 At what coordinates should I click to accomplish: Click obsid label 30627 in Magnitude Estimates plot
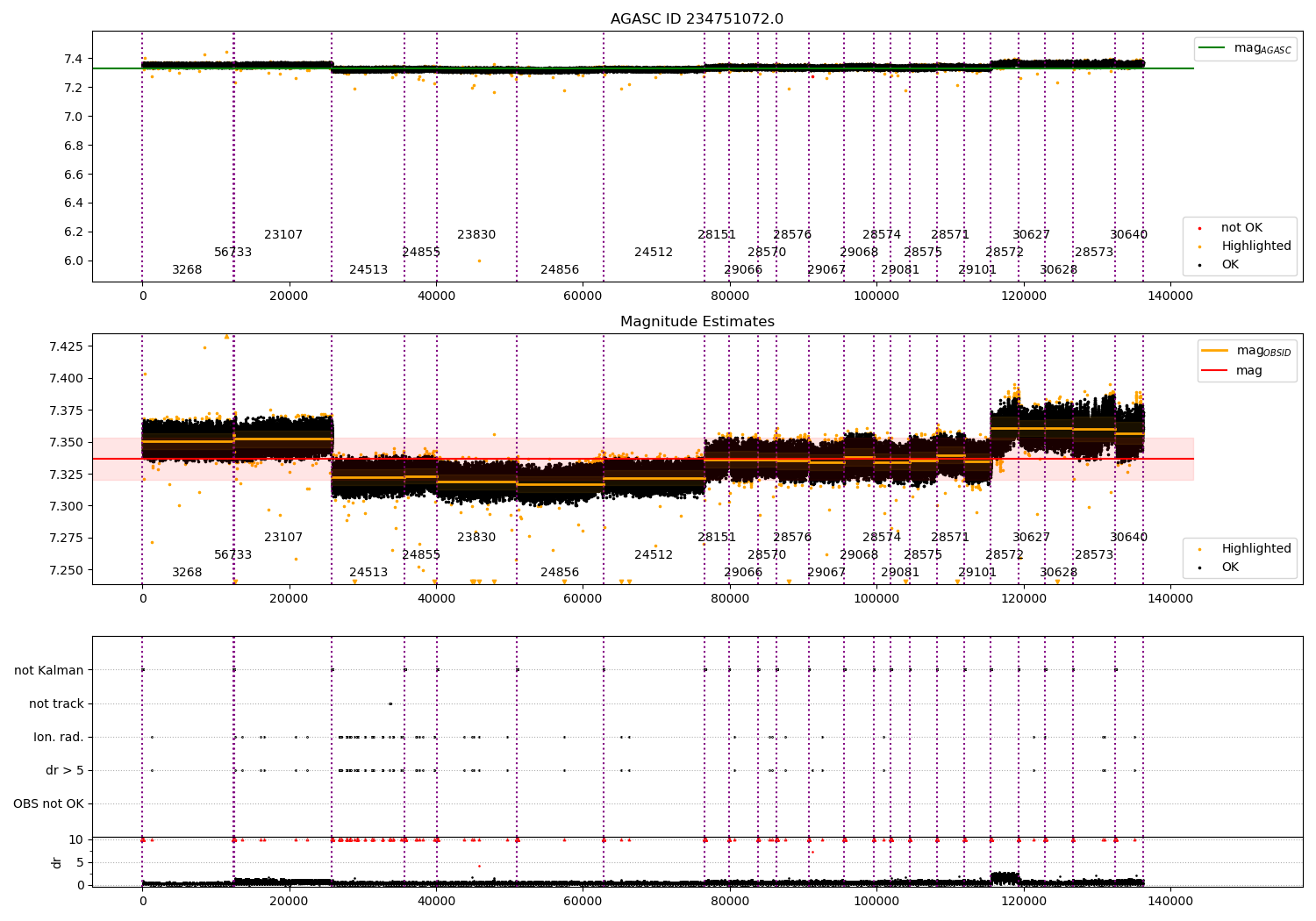[1031, 538]
